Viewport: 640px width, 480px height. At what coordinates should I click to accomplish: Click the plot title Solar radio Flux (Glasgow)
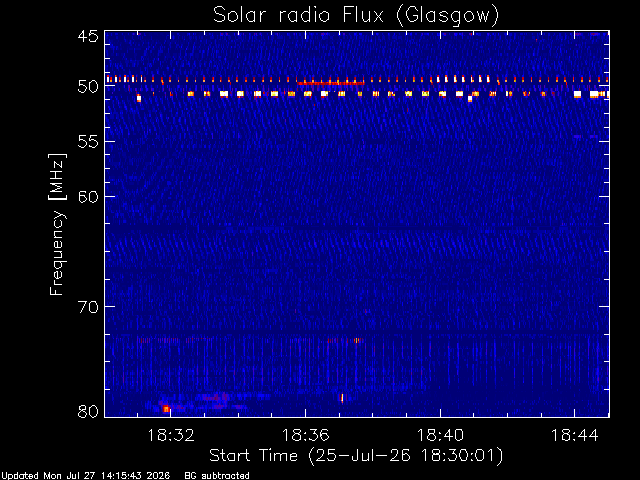[356, 15]
